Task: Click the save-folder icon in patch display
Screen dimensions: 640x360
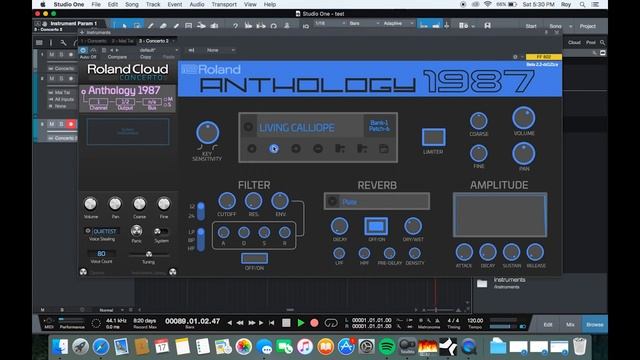Action: (384, 149)
